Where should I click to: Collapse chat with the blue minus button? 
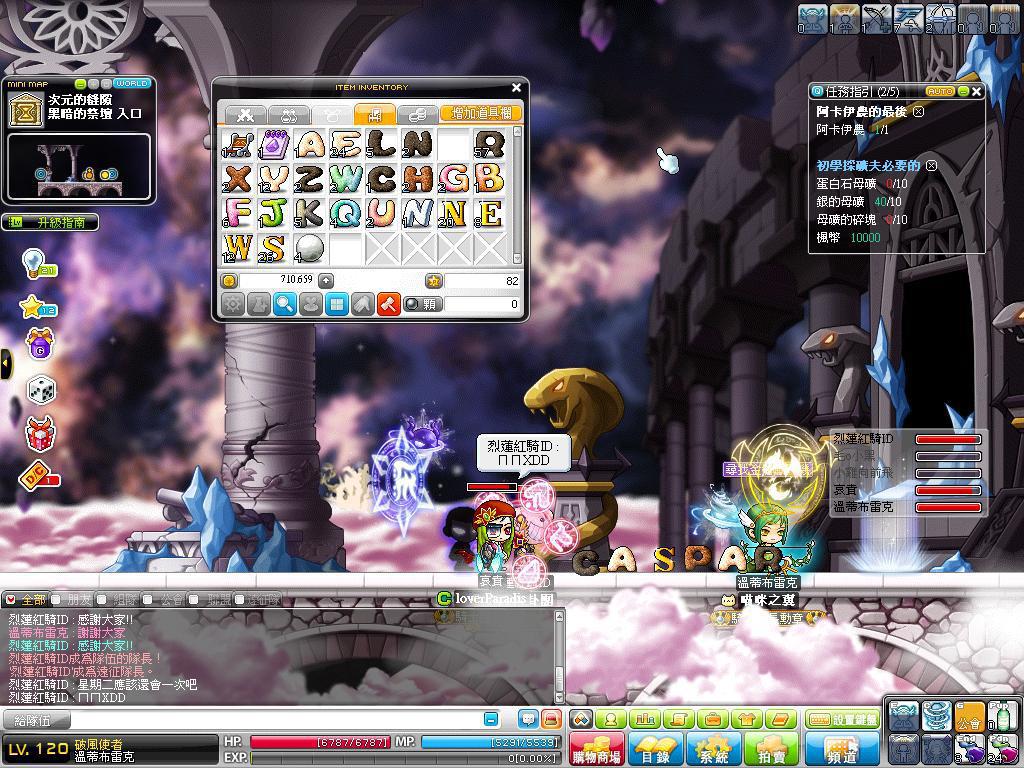click(491, 720)
